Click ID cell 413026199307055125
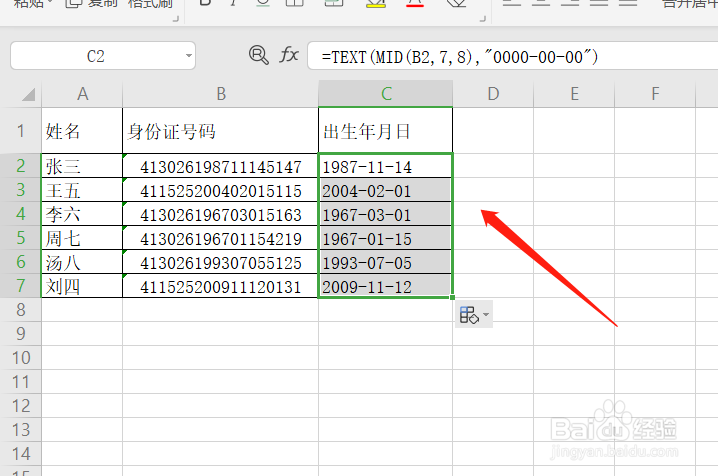The height and width of the screenshot is (476, 718). click(221, 262)
